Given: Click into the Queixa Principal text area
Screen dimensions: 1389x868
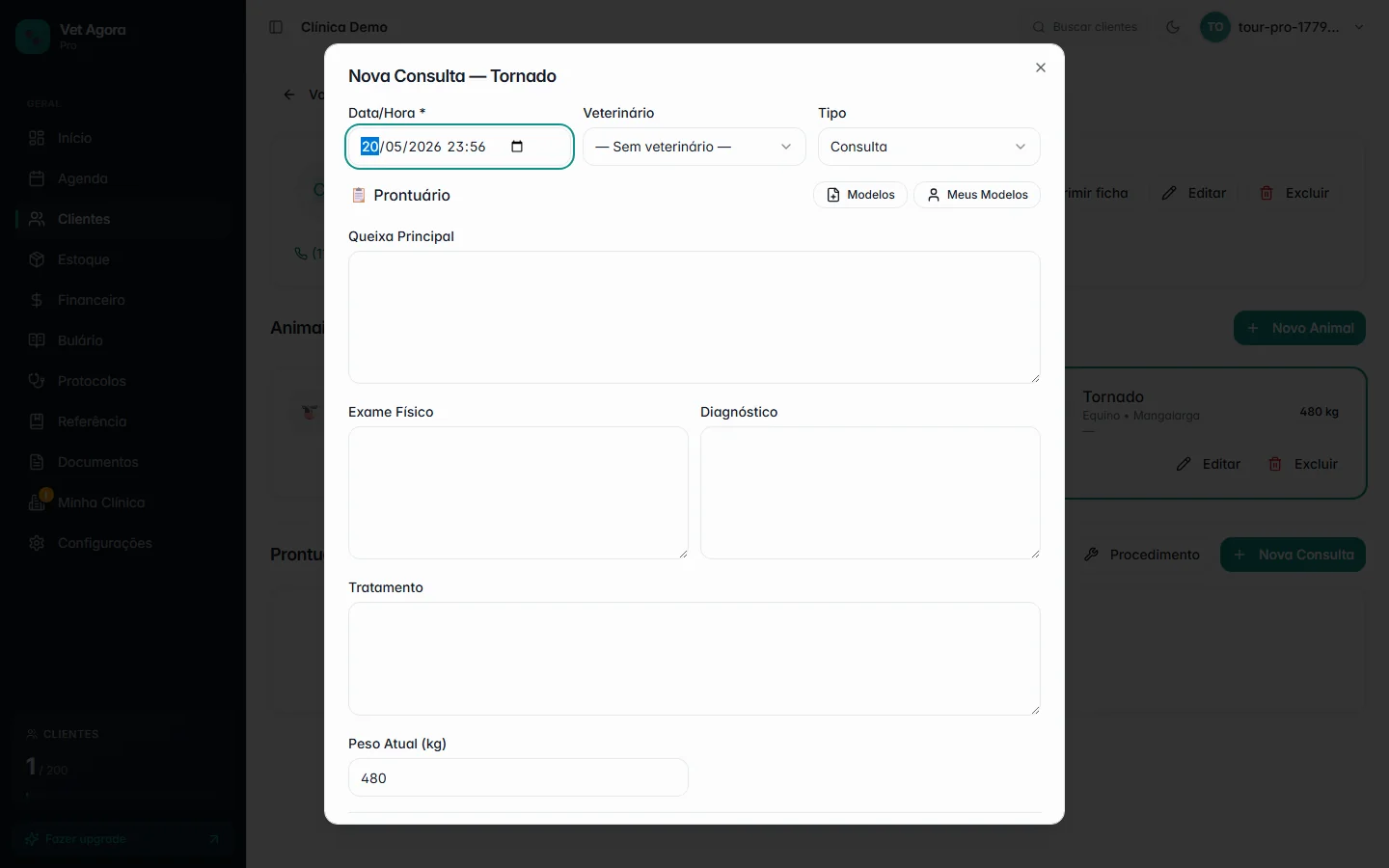Looking at the screenshot, I should pyautogui.click(x=694, y=317).
